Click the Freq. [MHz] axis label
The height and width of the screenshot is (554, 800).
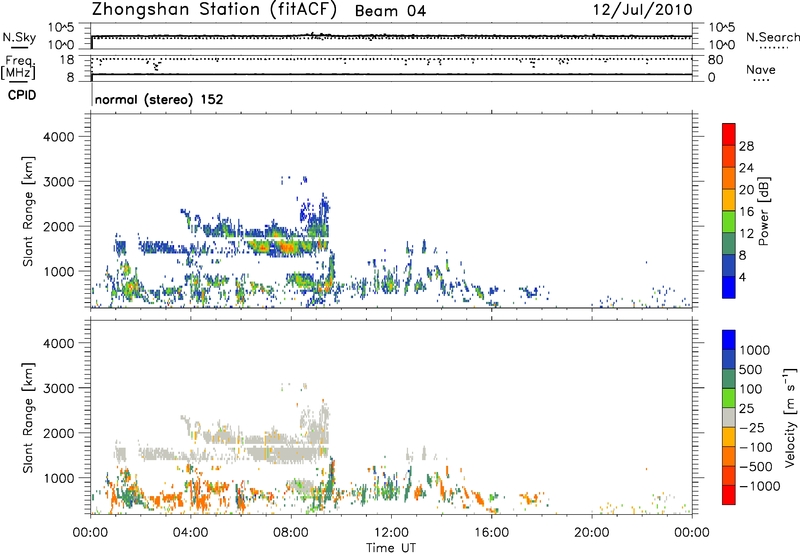tap(19, 67)
